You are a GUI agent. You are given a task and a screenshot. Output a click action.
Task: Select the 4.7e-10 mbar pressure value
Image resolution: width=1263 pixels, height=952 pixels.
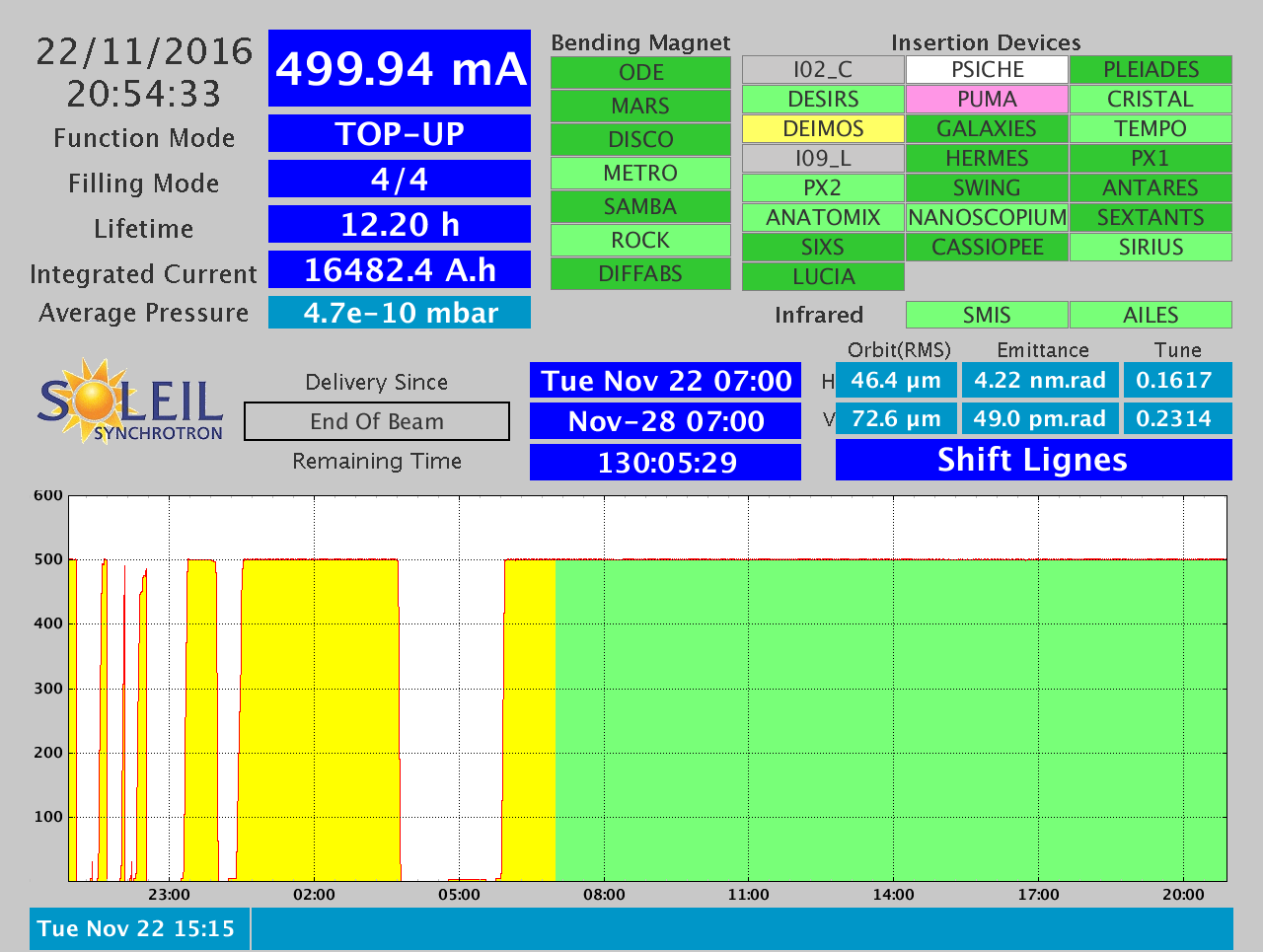pyautogui.click(x=400, y=313)
